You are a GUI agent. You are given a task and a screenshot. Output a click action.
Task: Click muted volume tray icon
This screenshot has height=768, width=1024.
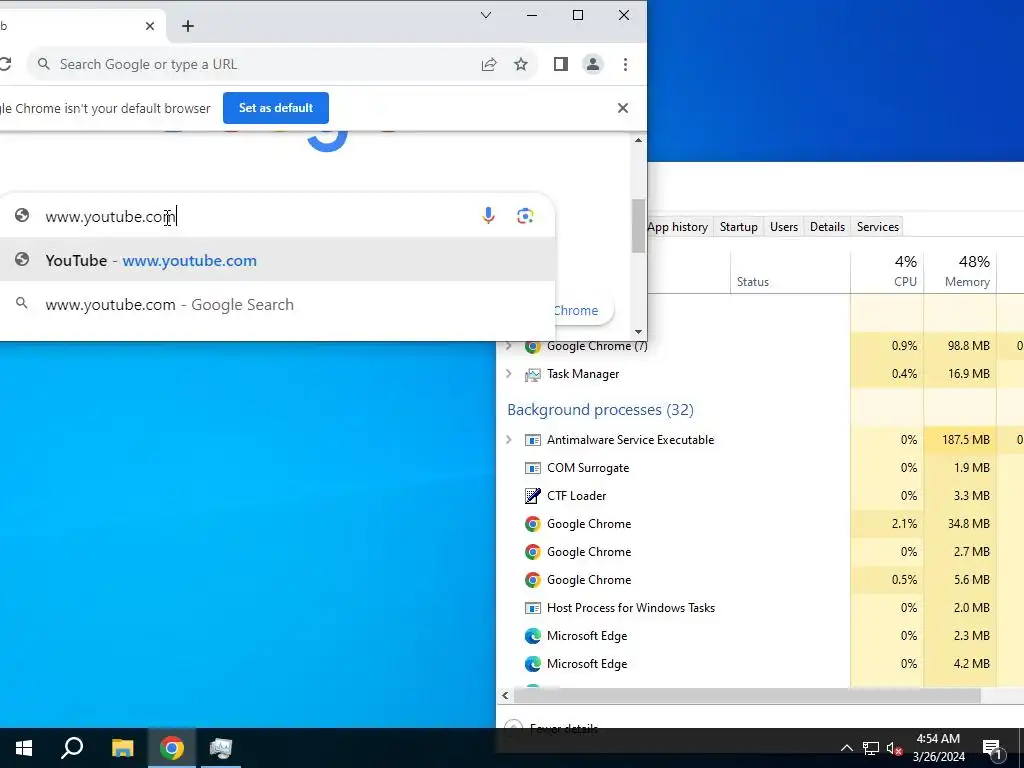(895, 748)
